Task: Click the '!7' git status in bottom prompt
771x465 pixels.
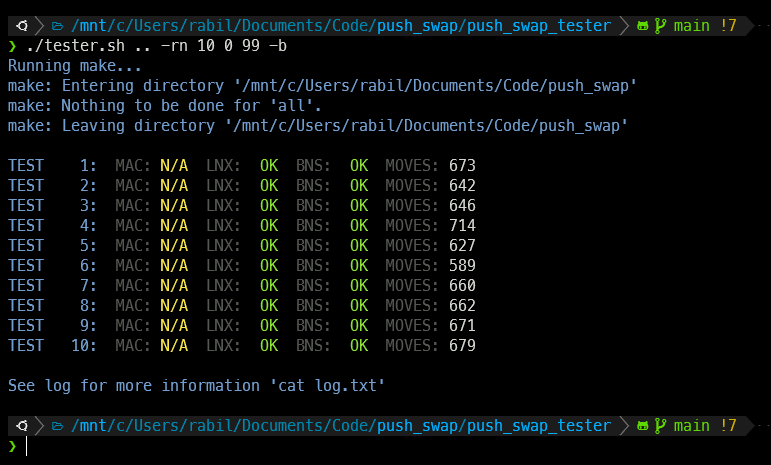Action: [728, 426]
